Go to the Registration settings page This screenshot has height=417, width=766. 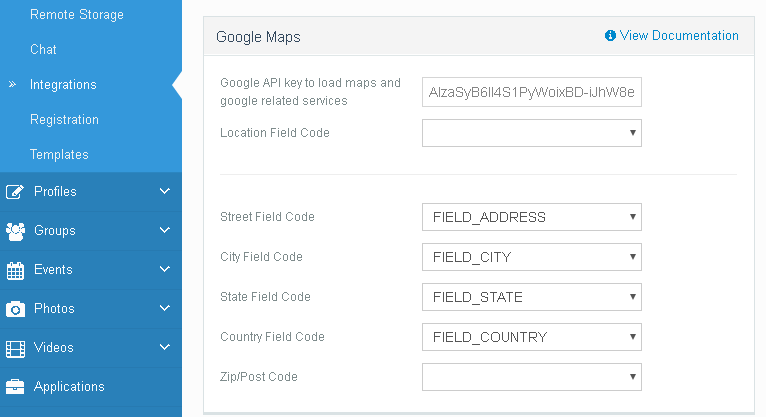click(x=64, y=120)
